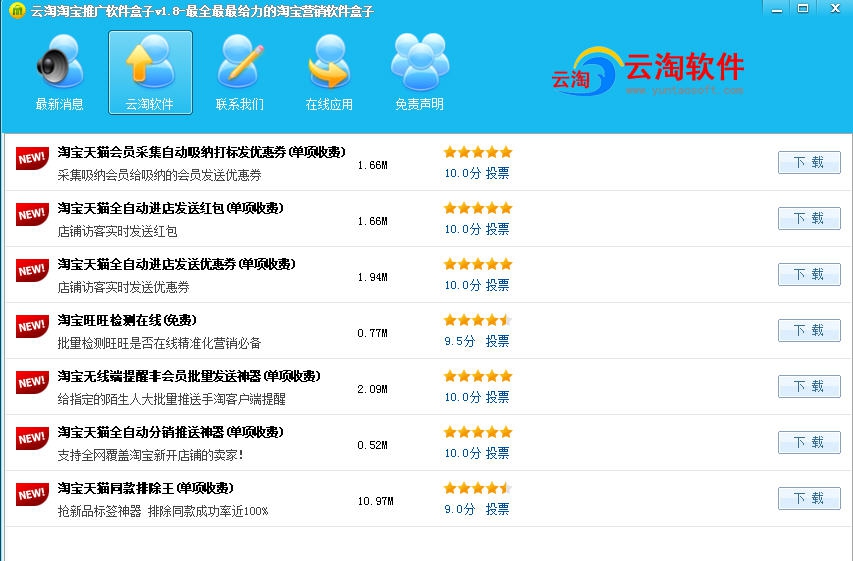Click the 9.0分 score
The height and width of the screenshot is (561, 853).
pos(459,509)
